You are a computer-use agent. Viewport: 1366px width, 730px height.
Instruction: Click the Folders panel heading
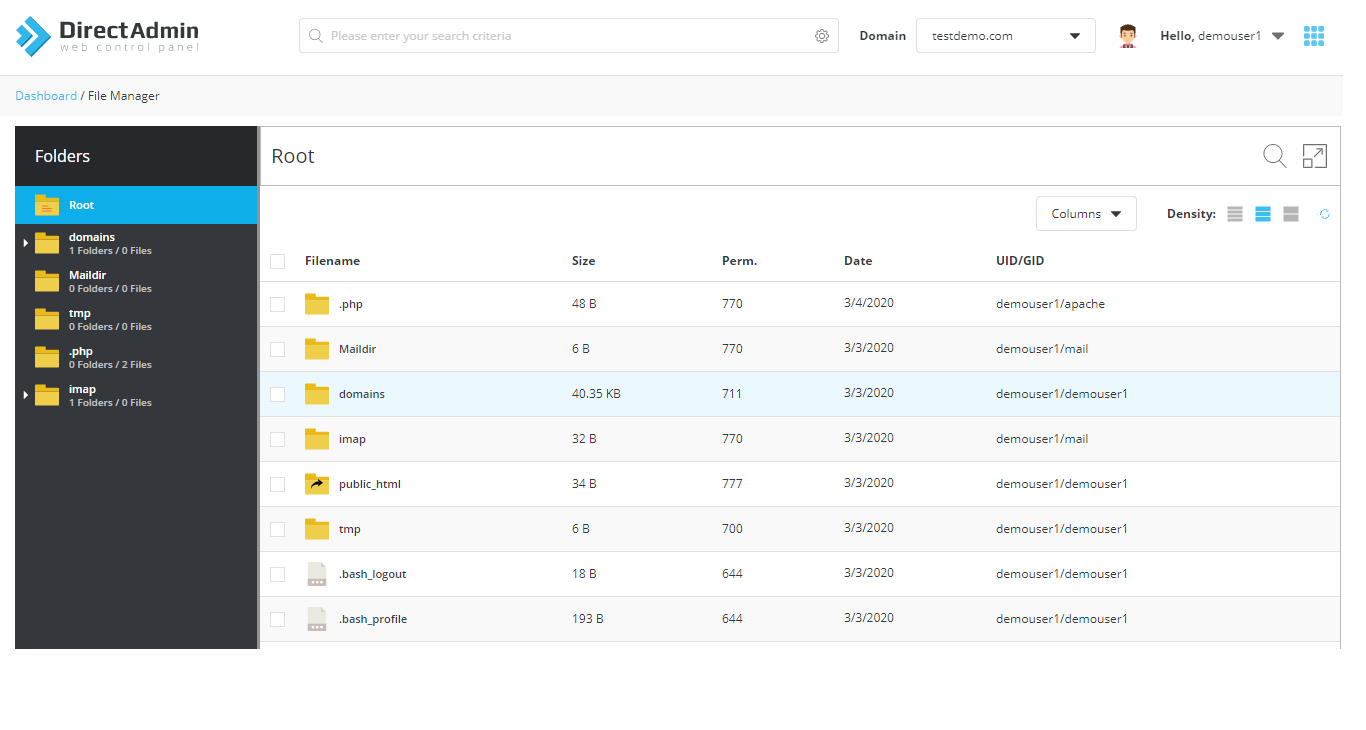coord(63,156)
